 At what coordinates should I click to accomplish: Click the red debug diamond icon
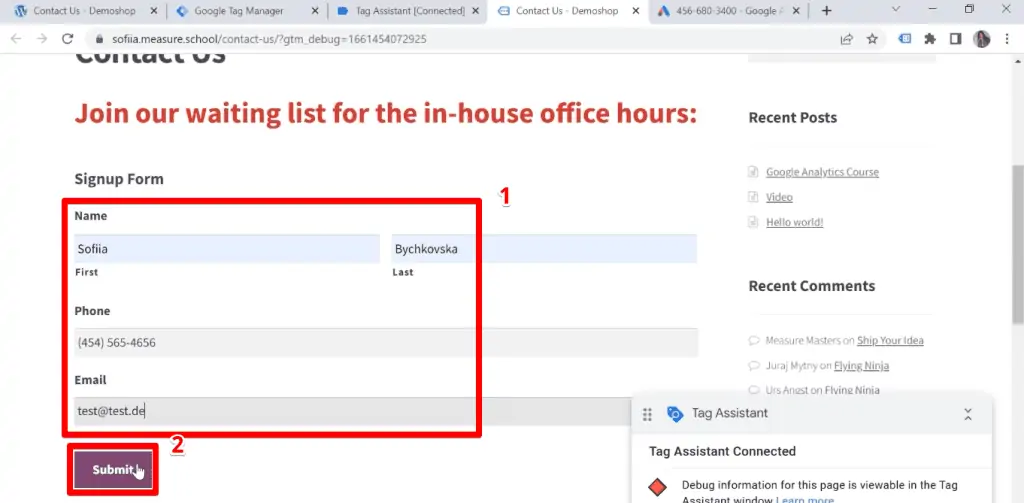658,487
